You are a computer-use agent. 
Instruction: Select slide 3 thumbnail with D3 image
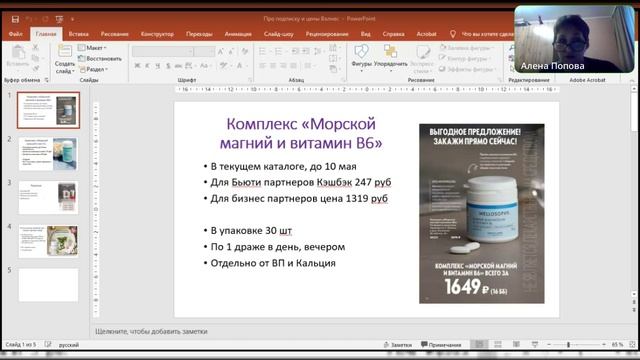tap(48, 198)
